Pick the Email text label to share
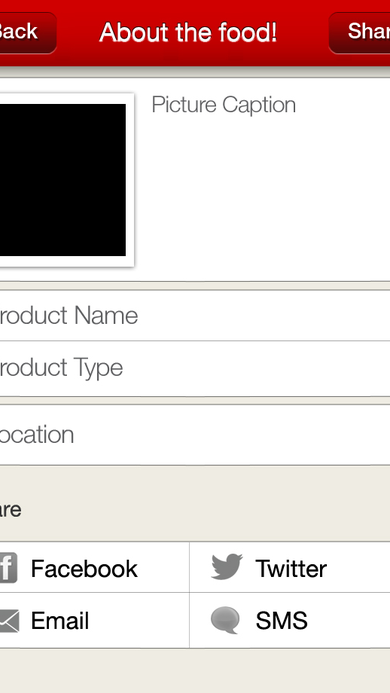The height and width of the screenshot is (693, 390). click(x=60, y=621)
